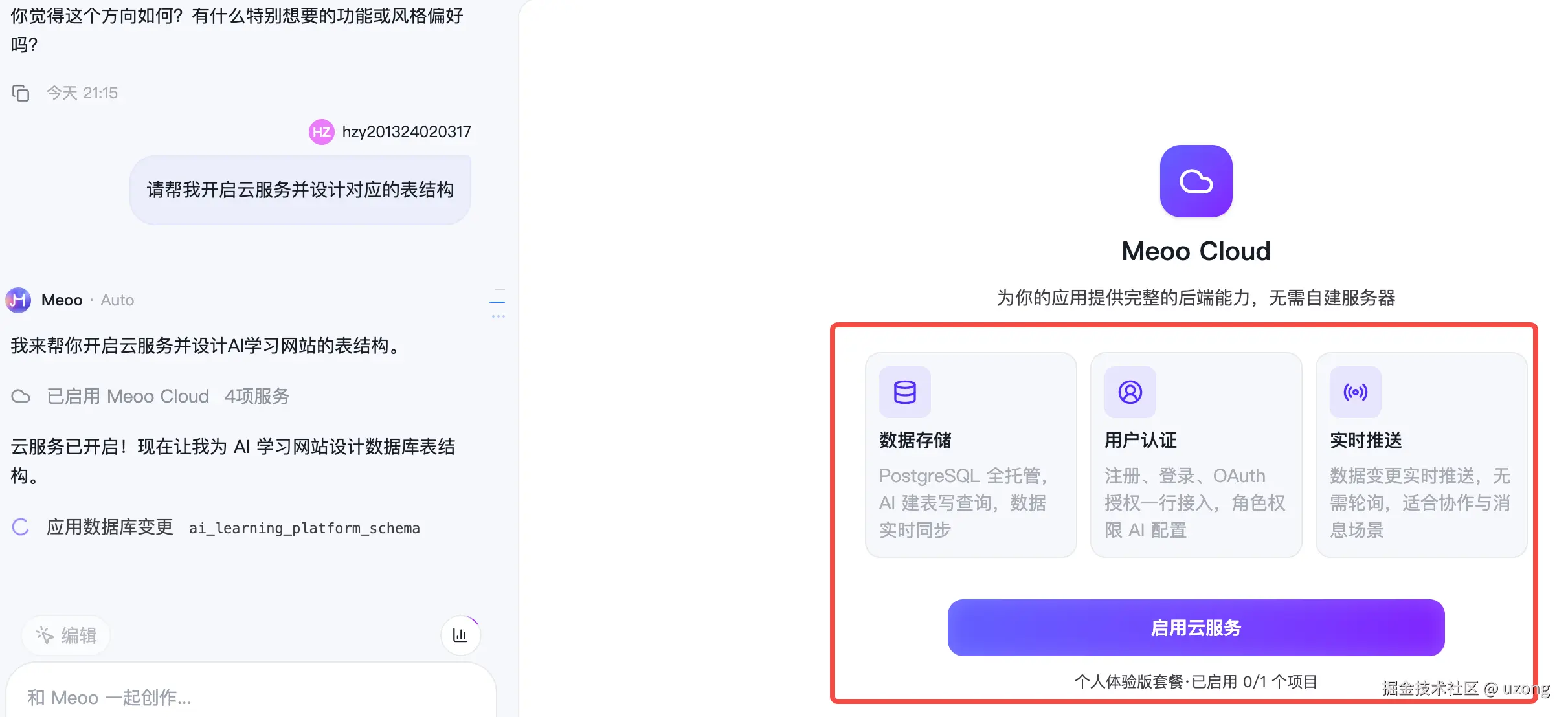Click the user message bubble text
1568x717 pixels.
click(300, 190)
